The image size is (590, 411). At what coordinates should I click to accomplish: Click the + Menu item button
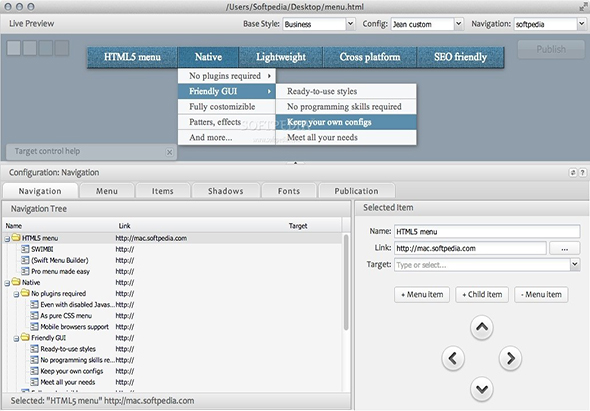[422, 294]
